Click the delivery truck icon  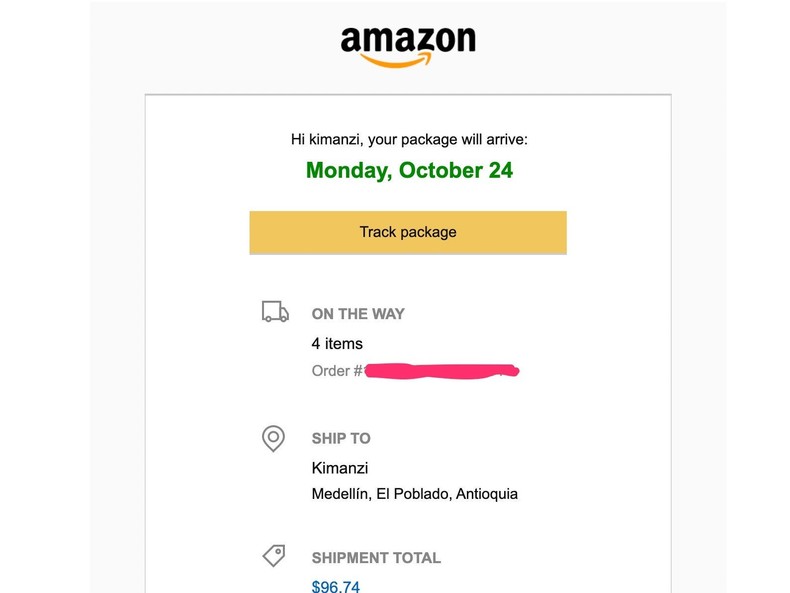pos(275,313)
